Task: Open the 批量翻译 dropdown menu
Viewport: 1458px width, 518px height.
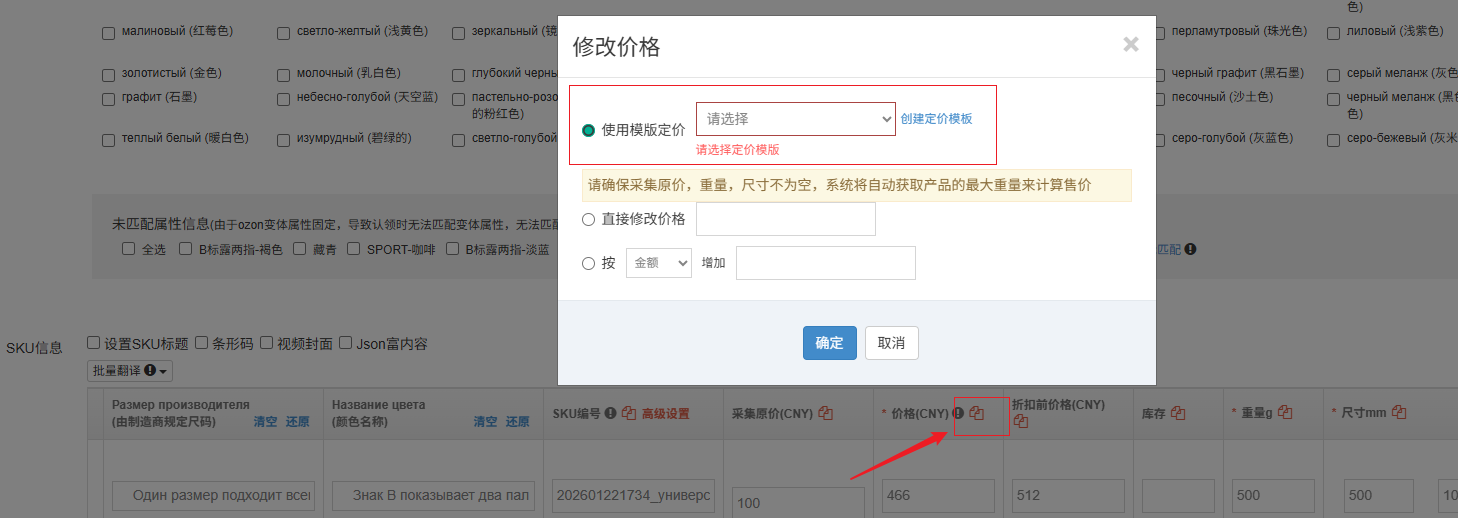Action: pos(131,371)
